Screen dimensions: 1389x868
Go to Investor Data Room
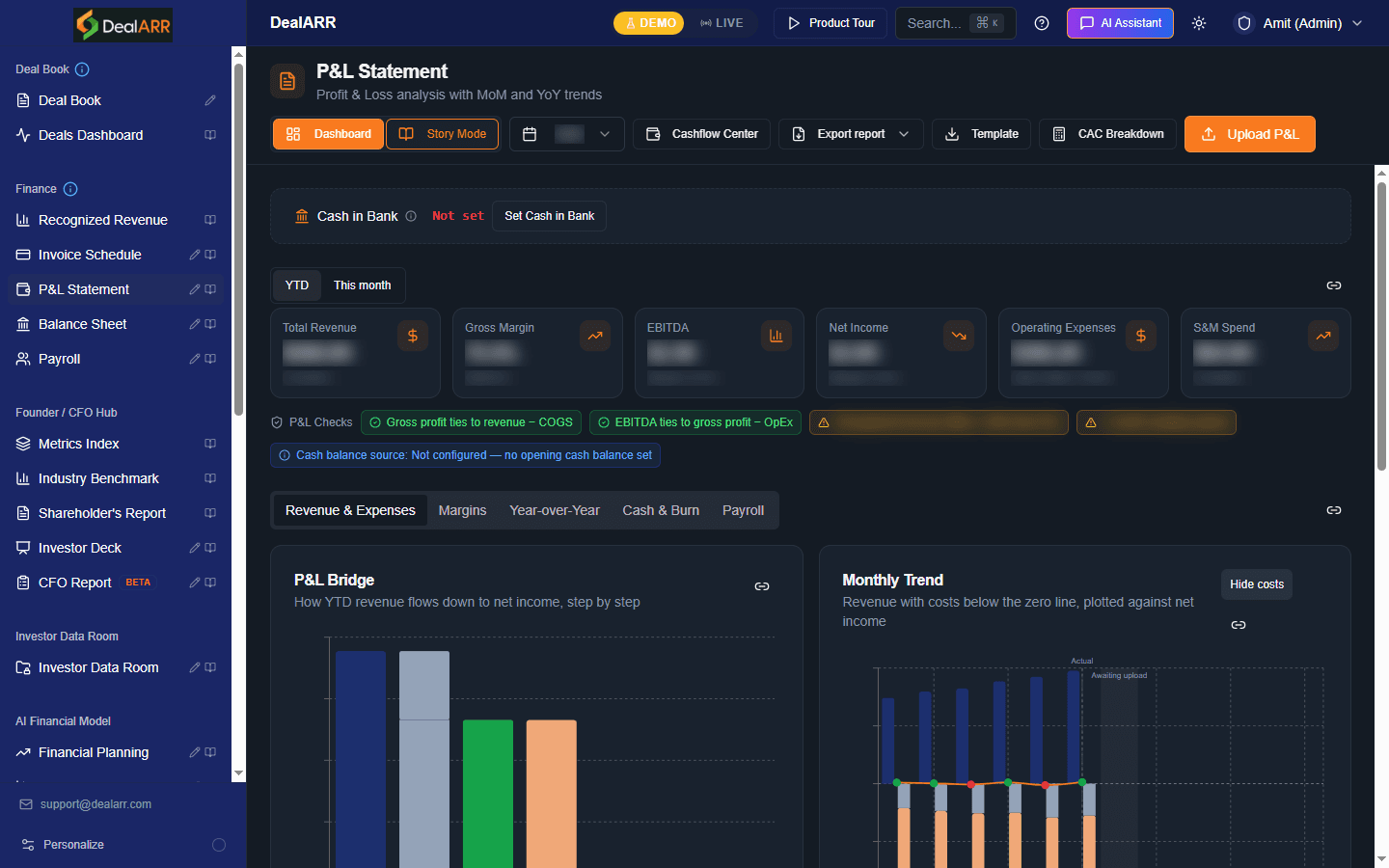click(98, 667)
